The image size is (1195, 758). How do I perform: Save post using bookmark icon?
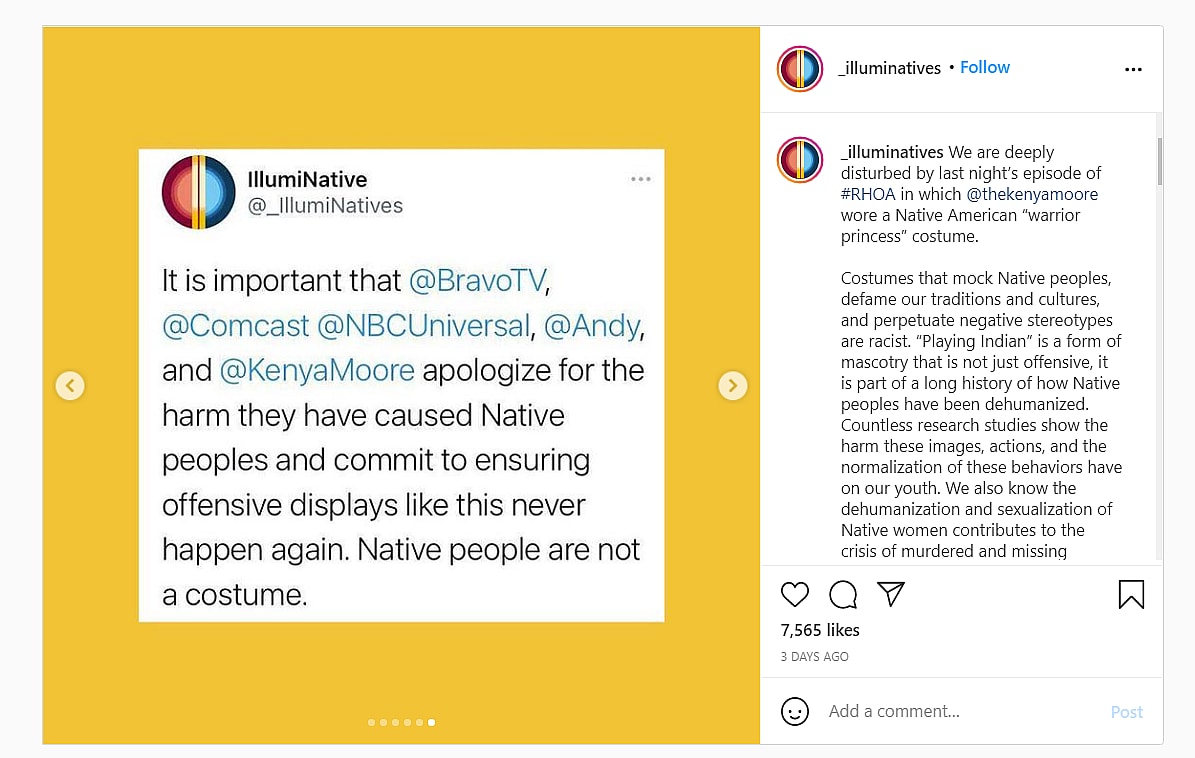click(x=1131, y=595)
